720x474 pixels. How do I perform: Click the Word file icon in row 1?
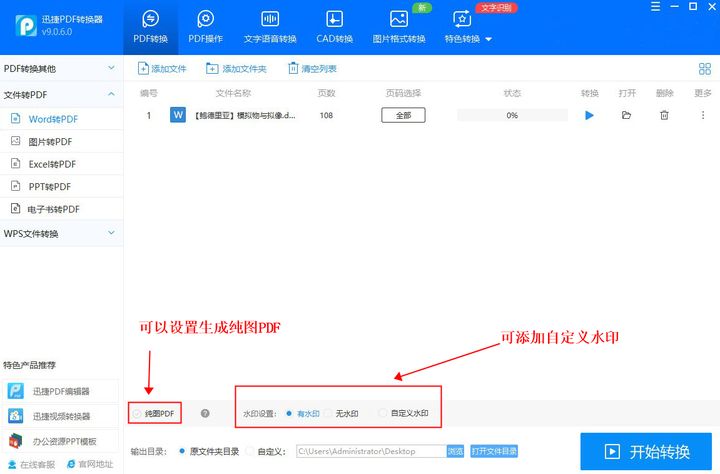(178, 115)
